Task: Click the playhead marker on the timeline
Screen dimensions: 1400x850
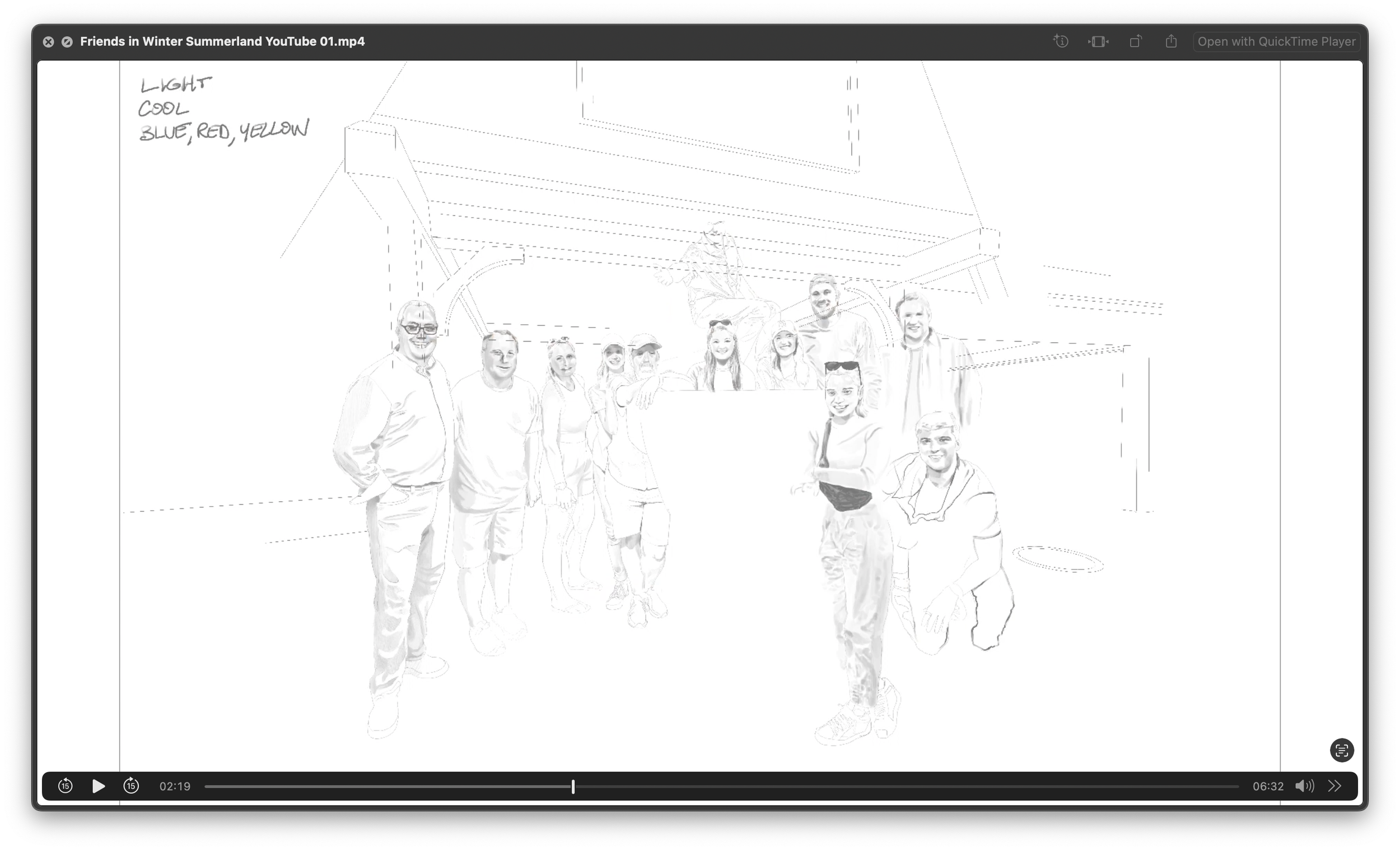Action: [573, 786]
